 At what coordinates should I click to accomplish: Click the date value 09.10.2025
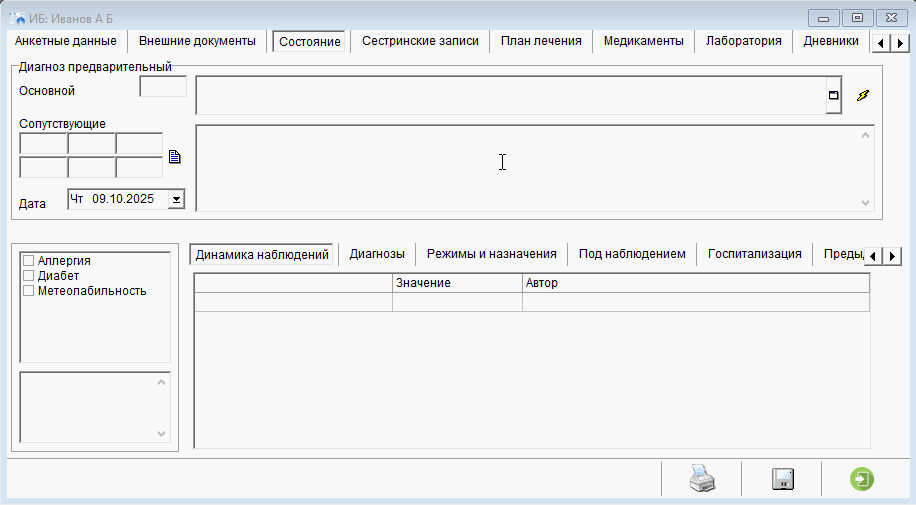[123, 199]
